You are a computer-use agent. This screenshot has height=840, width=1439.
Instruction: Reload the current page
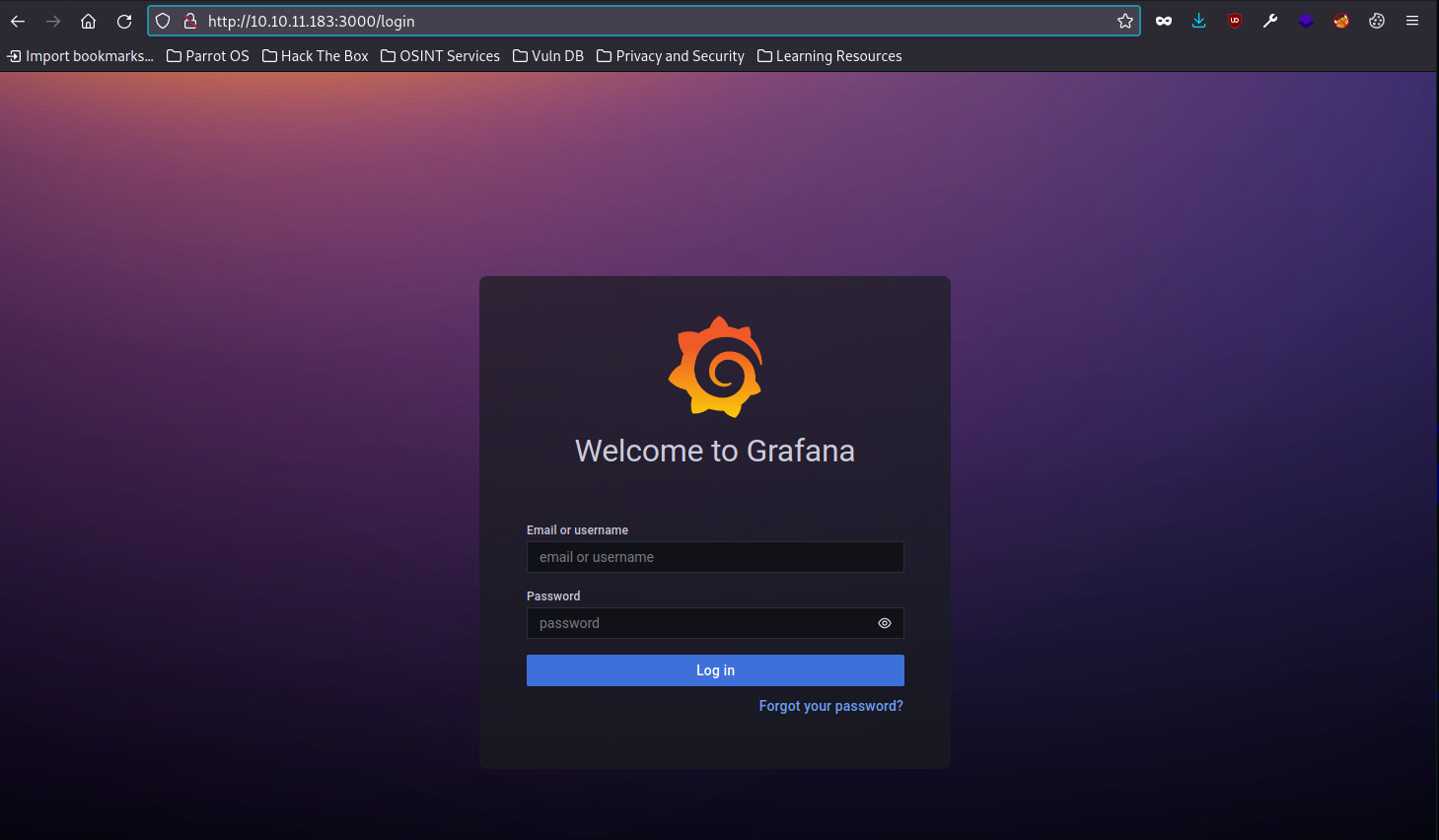pyautogui.click(x=124, y=21)
